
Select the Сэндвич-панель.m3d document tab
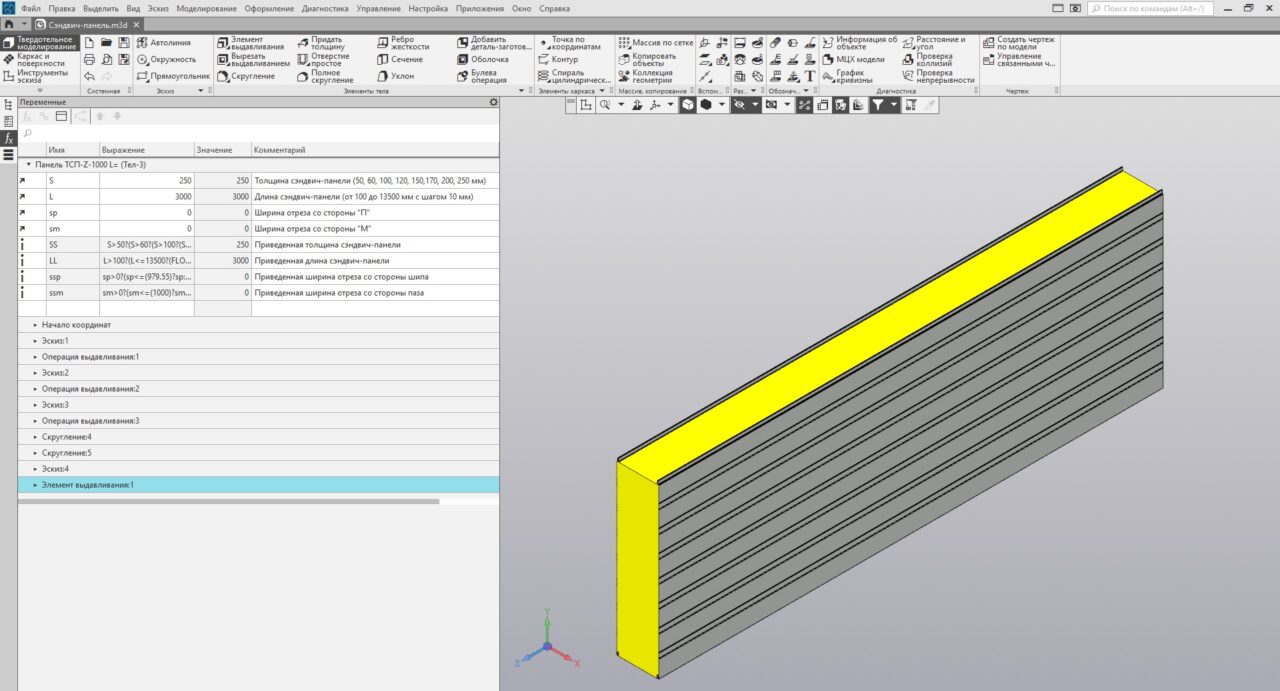88,23
